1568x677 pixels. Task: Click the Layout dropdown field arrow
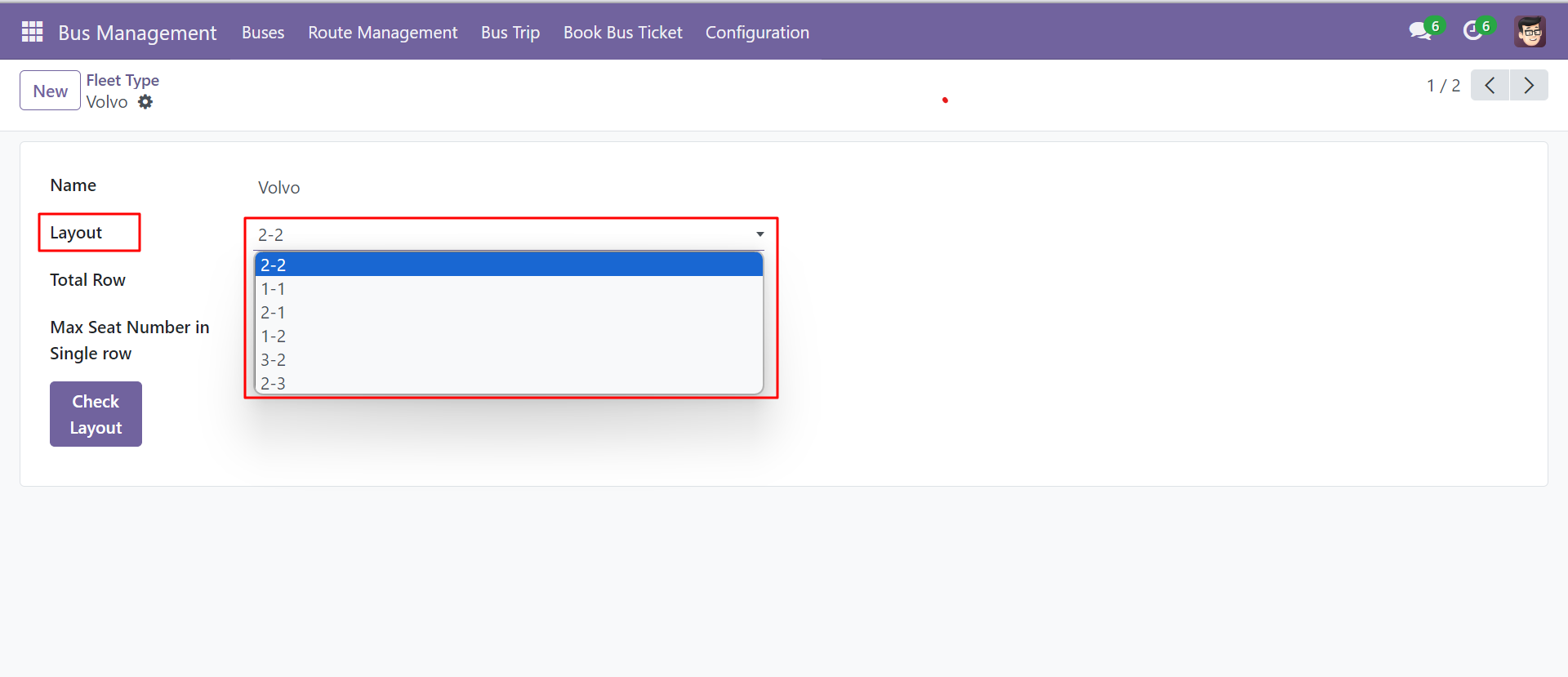[759, 234]
